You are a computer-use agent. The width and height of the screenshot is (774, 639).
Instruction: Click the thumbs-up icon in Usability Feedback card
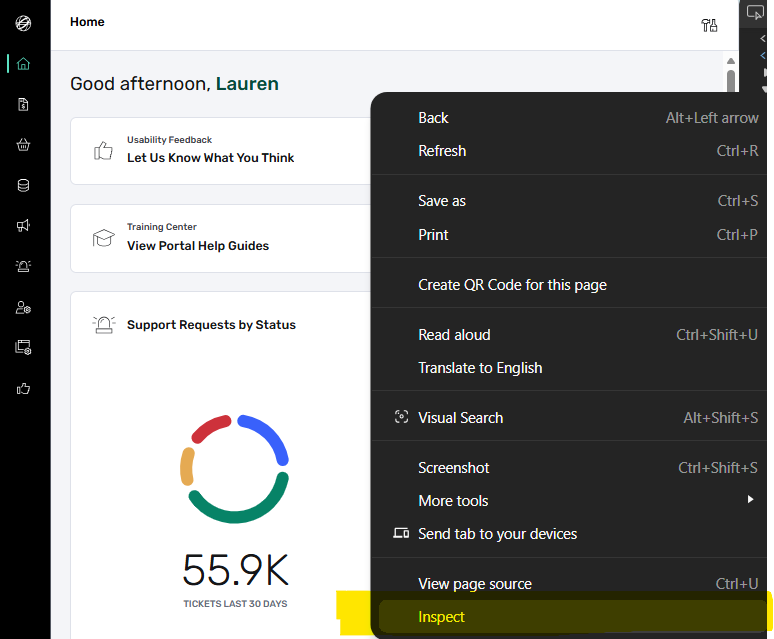point(103,150)
